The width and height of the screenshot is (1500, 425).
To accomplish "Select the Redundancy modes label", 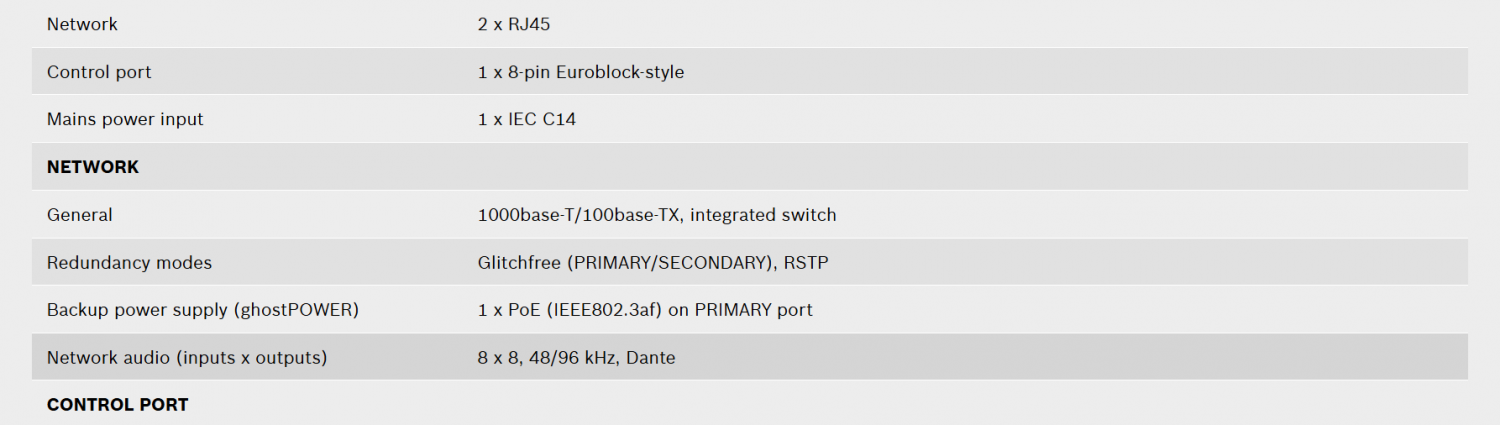I will pos(129,263).
